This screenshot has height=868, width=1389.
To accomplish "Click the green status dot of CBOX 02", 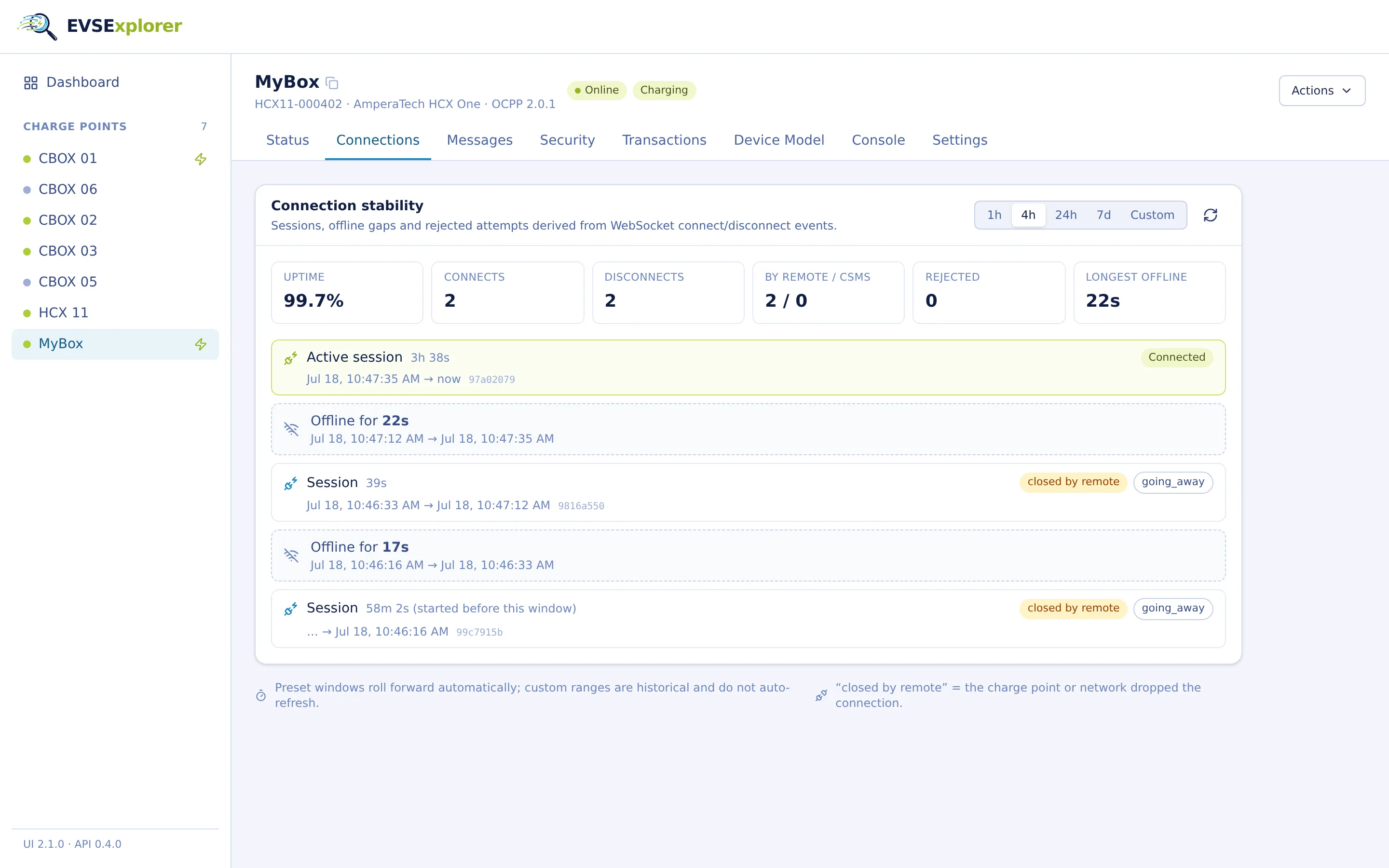I will (27, 221).
